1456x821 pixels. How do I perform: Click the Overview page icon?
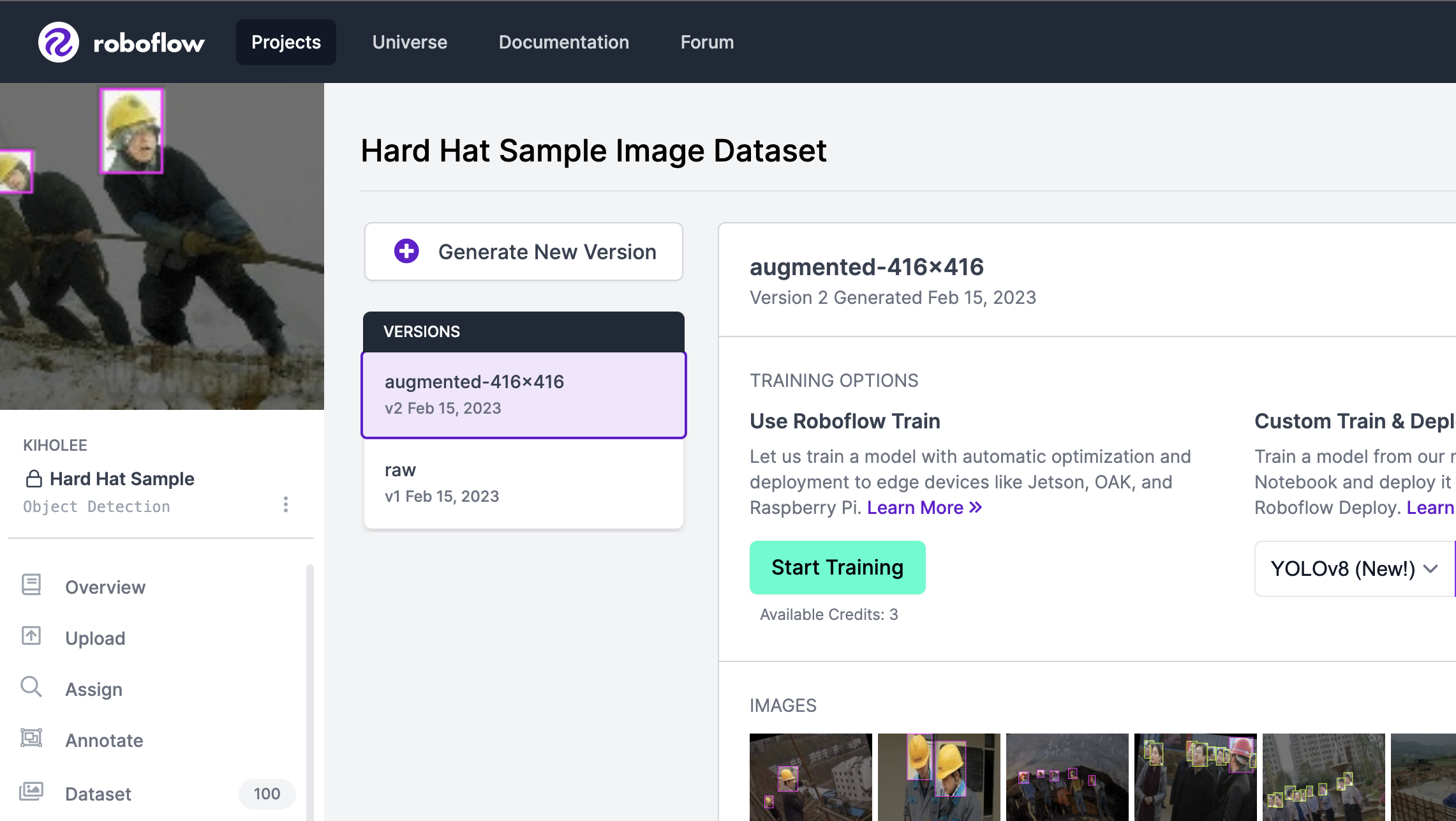(31, 585)
